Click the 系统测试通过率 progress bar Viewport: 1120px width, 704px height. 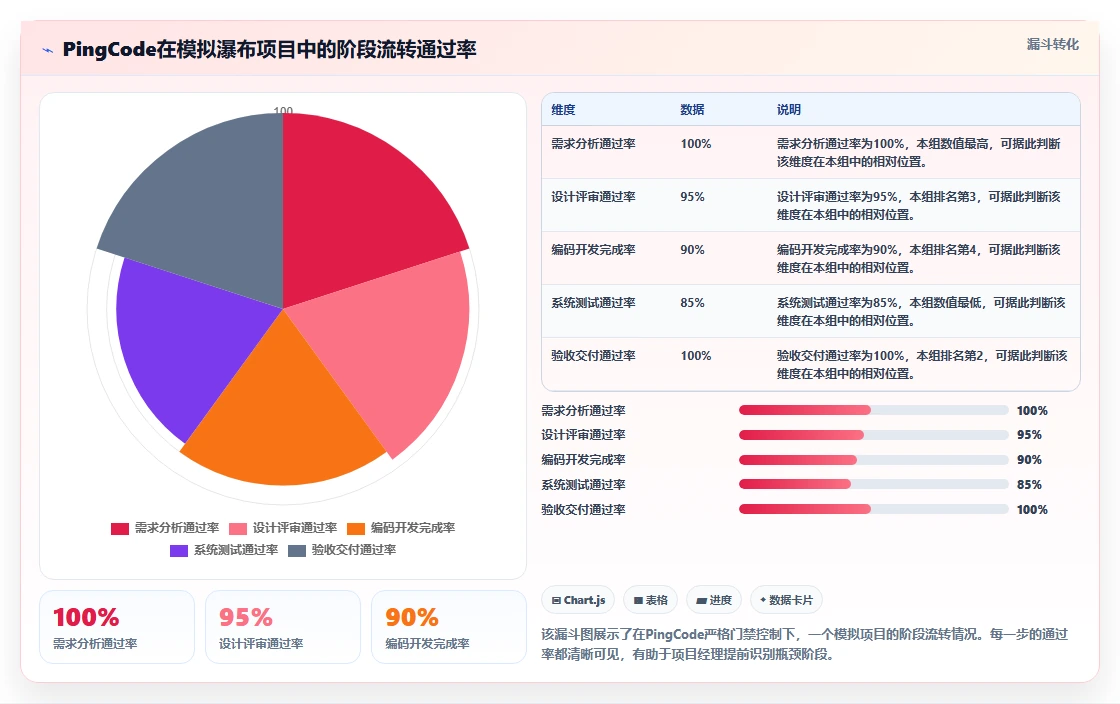pyautogui.click(x=874, y=484)
